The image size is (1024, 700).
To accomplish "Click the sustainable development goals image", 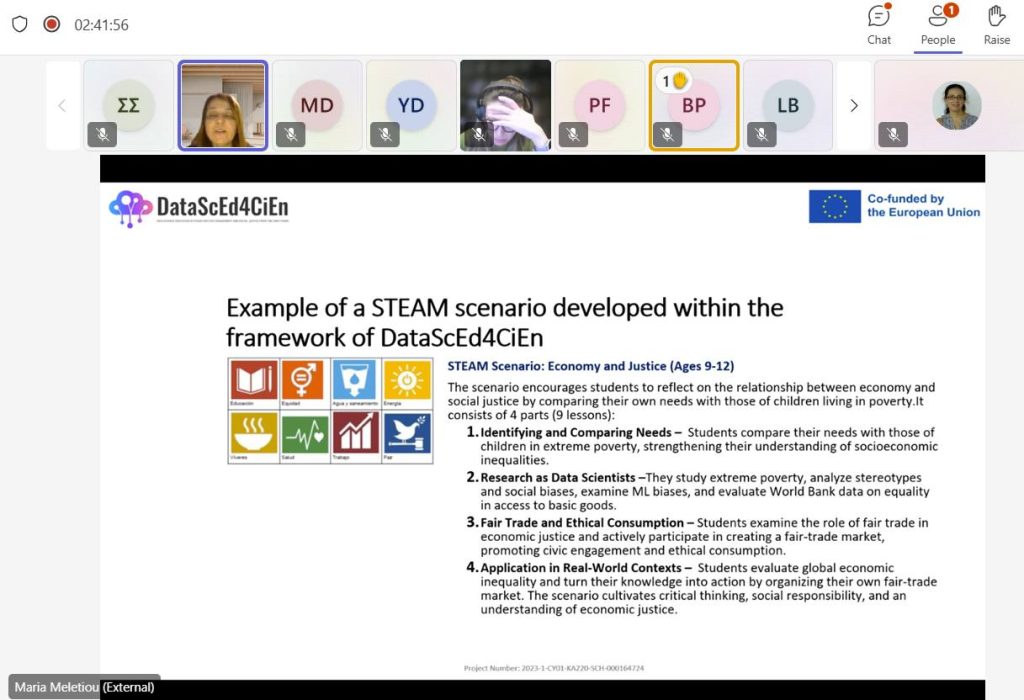I will (x=330, y=410).
